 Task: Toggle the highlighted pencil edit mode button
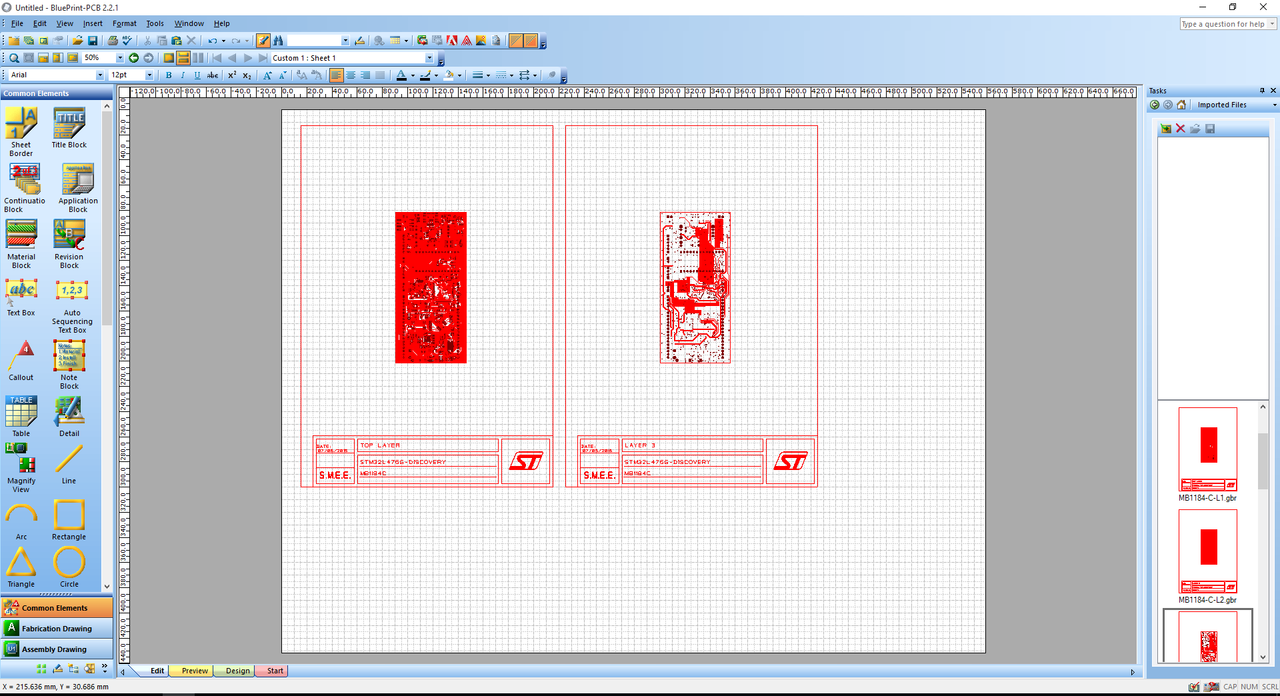pos(263,41)
